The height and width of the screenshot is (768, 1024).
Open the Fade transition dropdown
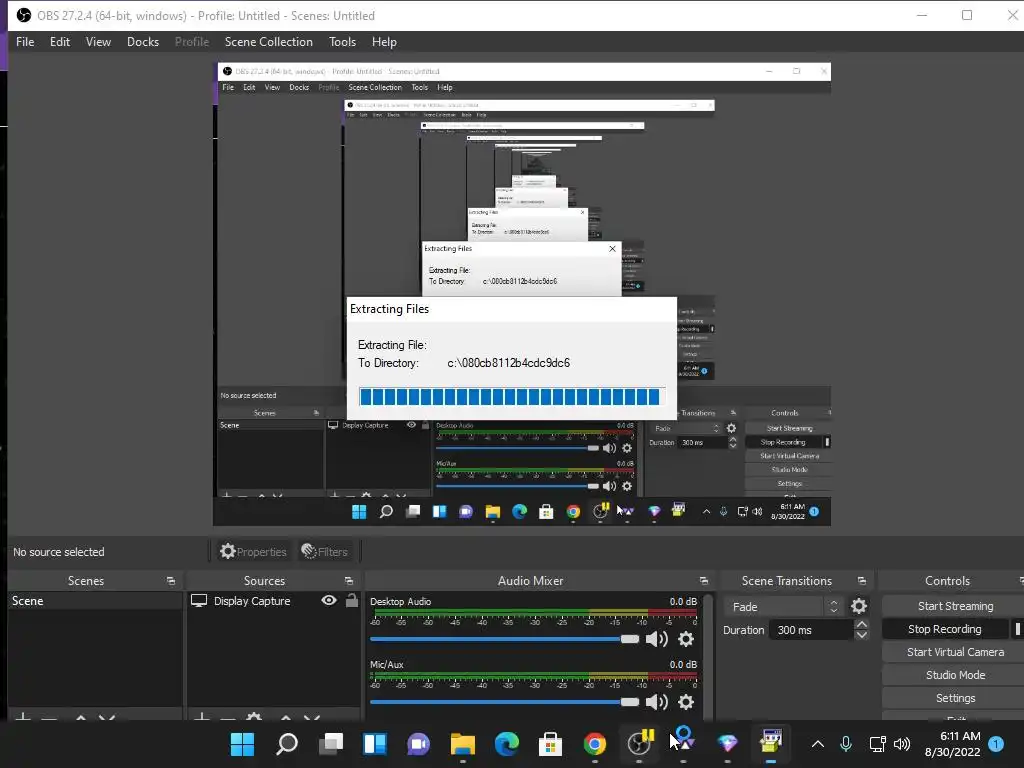(x=782, y=607)
